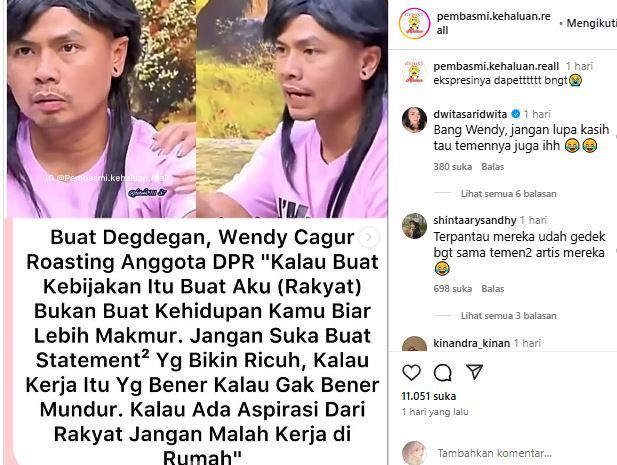Click dwitasaridwita's comment avatar

click(414, 120)
